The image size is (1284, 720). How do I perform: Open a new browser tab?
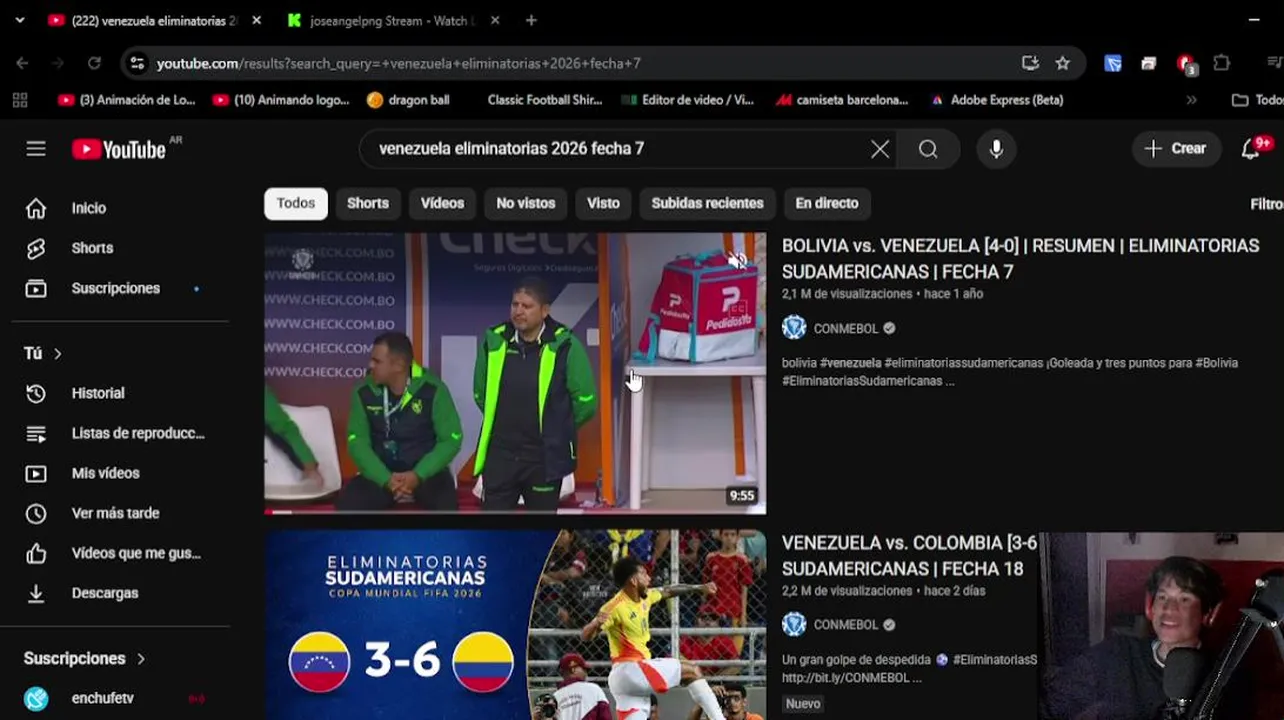coord(531,20)
